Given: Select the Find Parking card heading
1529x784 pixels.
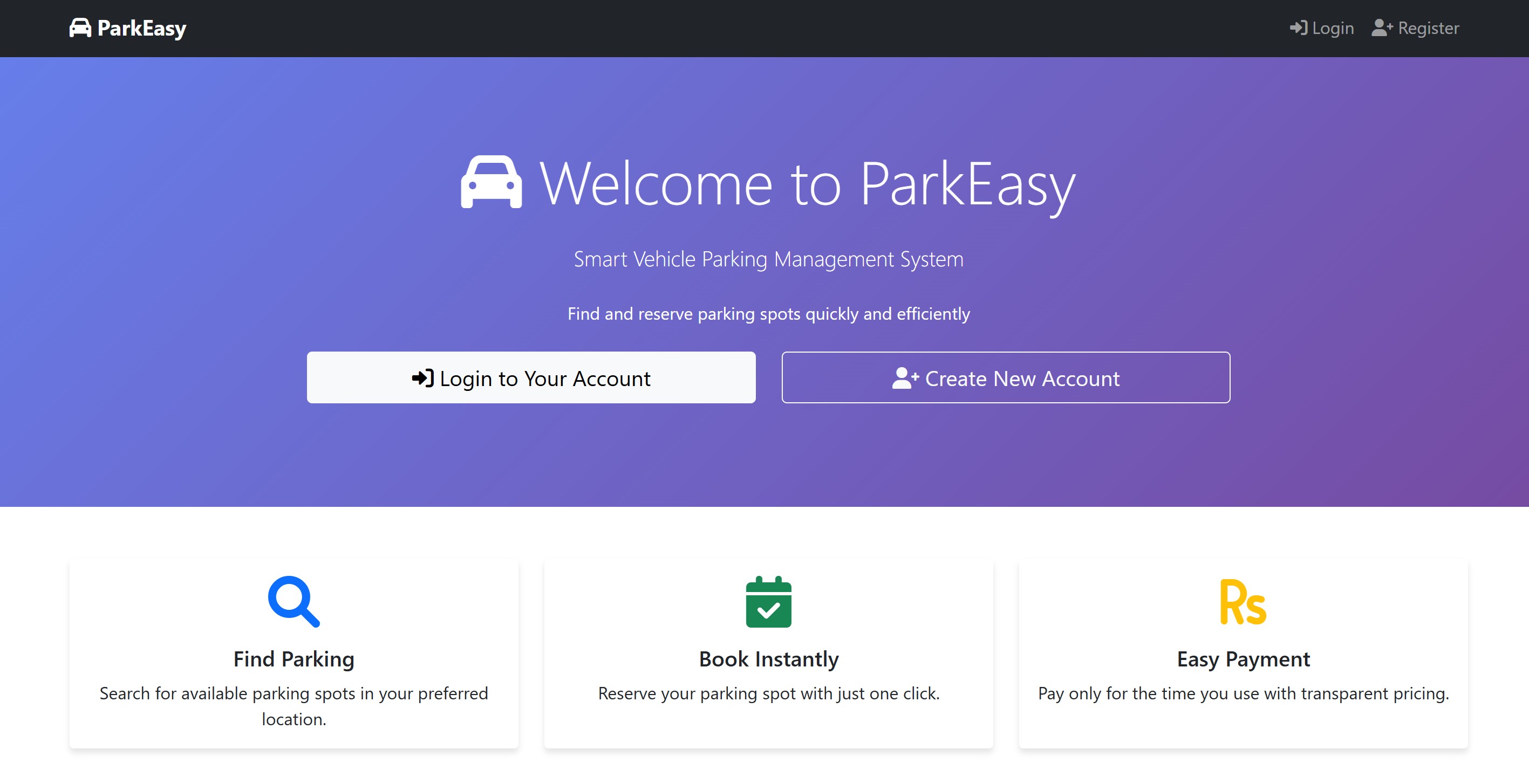Looking at the screenshot, I should click(x=294, y=659).
